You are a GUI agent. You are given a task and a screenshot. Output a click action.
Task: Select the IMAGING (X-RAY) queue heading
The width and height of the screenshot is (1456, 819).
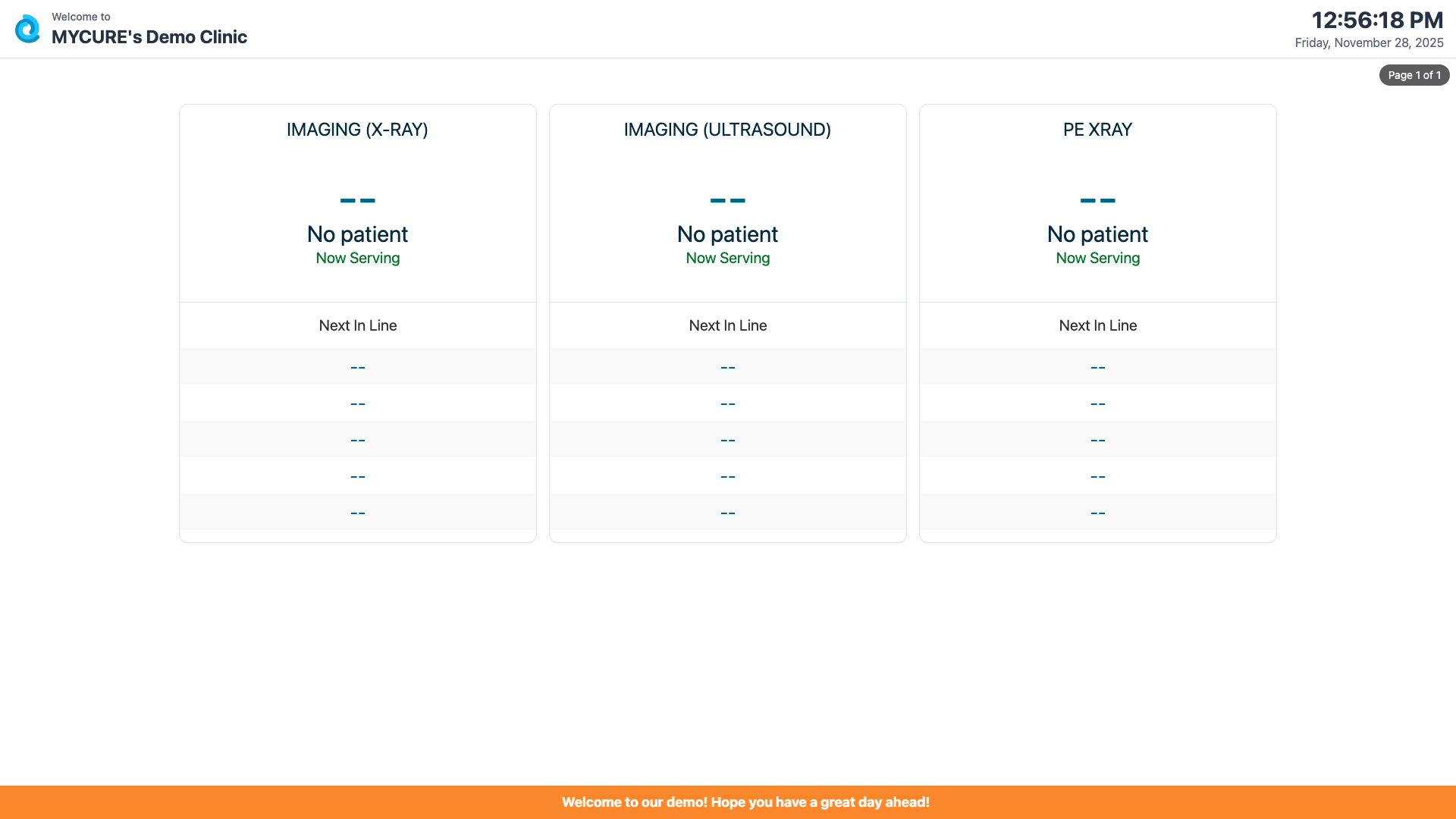pyautogui.click(x=357, y=130)
